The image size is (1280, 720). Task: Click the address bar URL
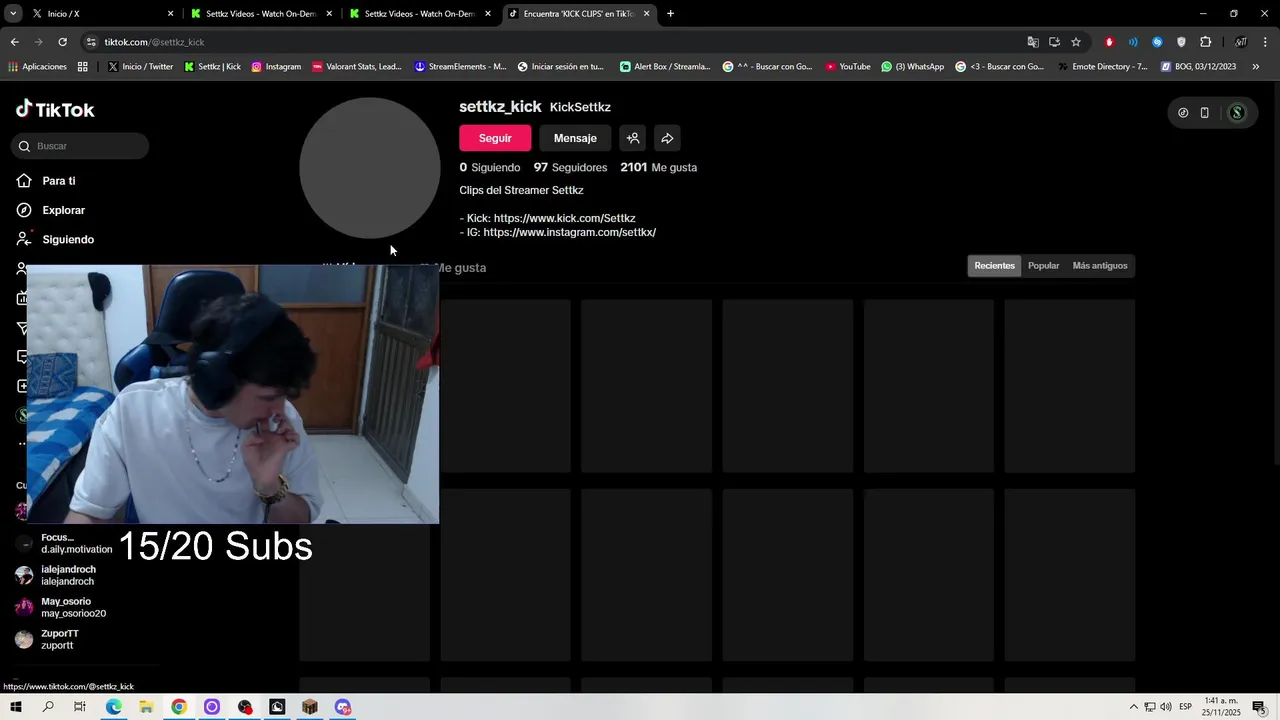[x=154, y=42]
